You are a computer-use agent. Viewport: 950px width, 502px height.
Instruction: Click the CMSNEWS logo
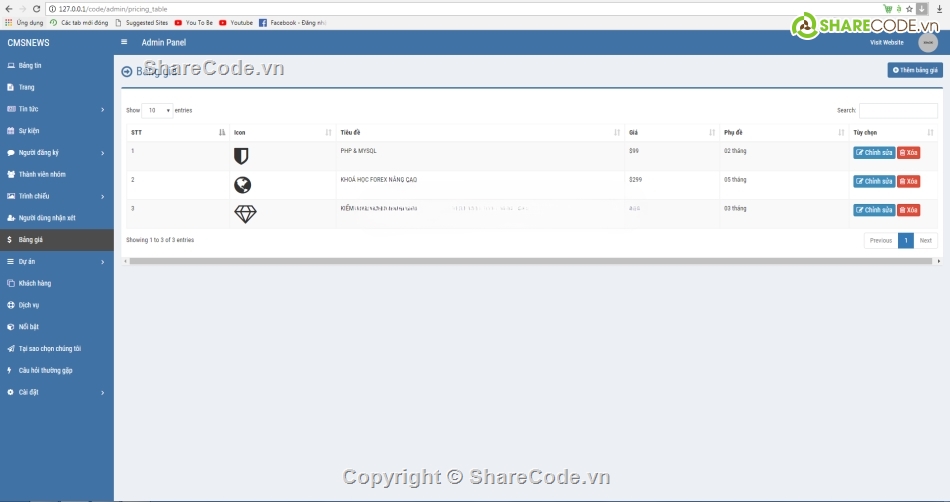tap(28, 42)
